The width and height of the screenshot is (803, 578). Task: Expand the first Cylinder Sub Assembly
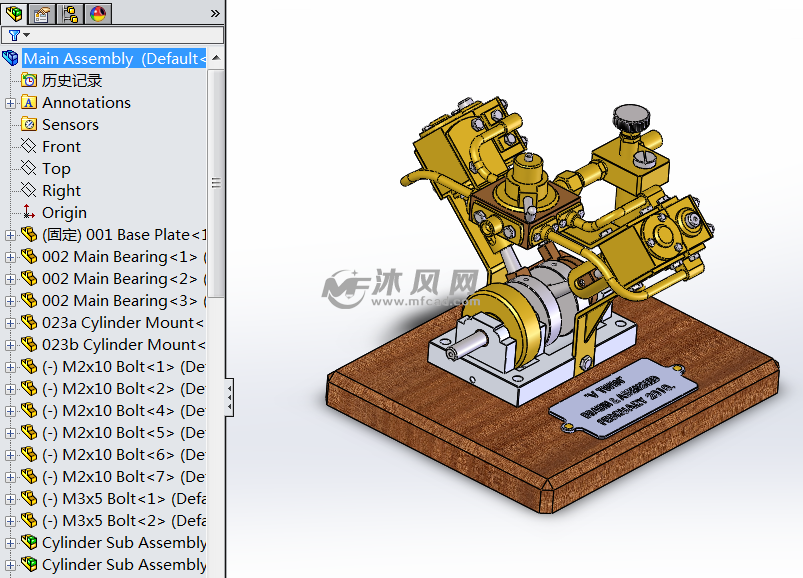(x=9, y=542)
